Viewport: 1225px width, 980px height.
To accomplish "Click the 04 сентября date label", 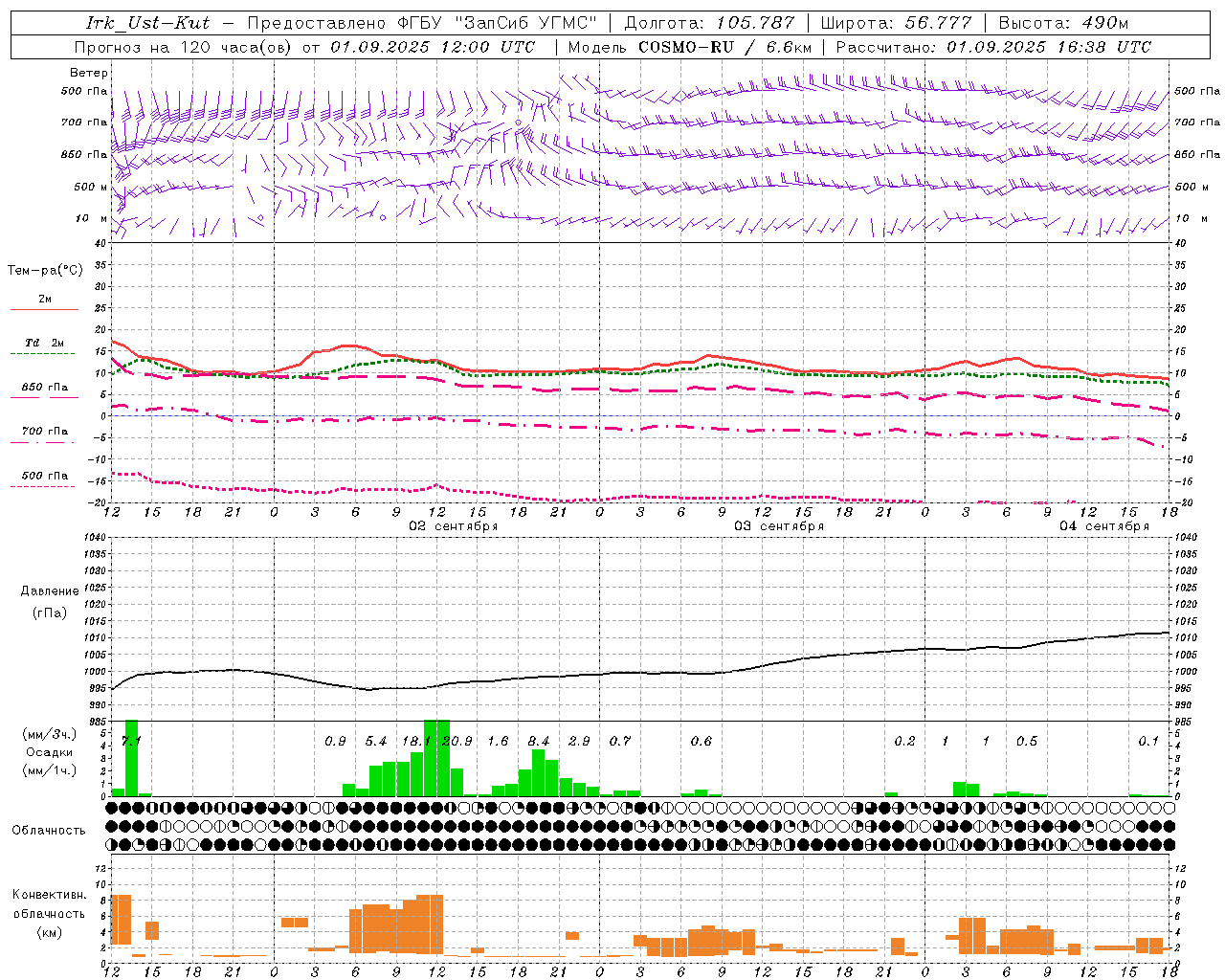I will [x=1104, y=526].
